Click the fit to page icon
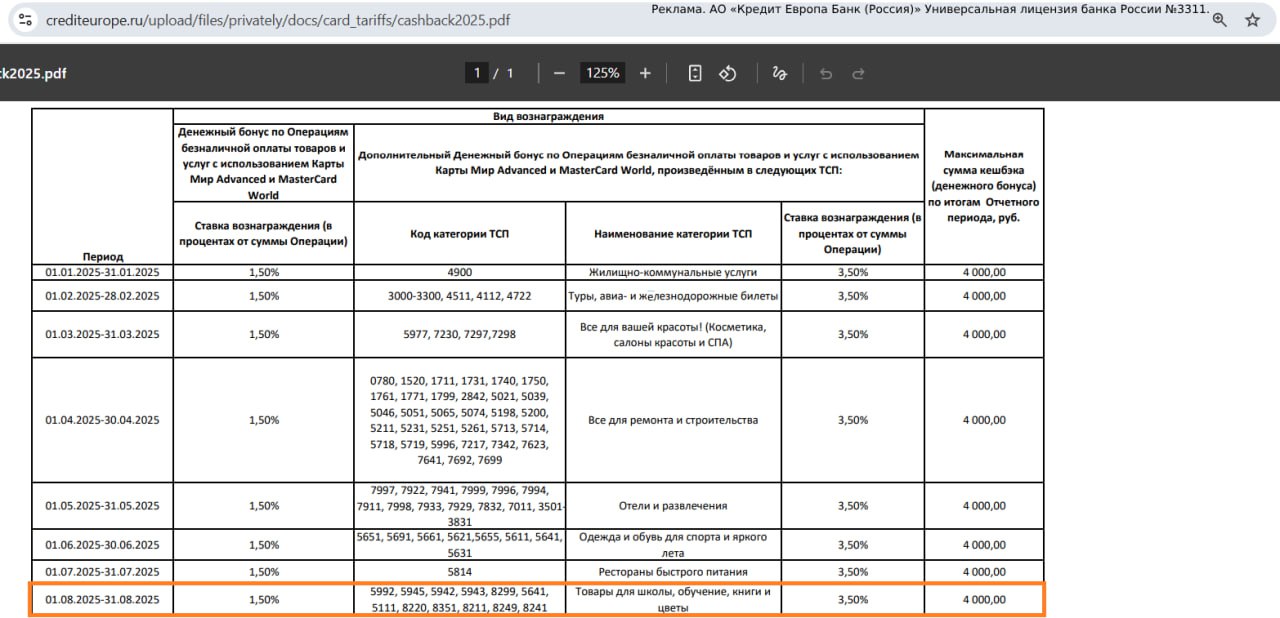The width and height of the screenshot is (1280, 618). (x=695, y=73)
